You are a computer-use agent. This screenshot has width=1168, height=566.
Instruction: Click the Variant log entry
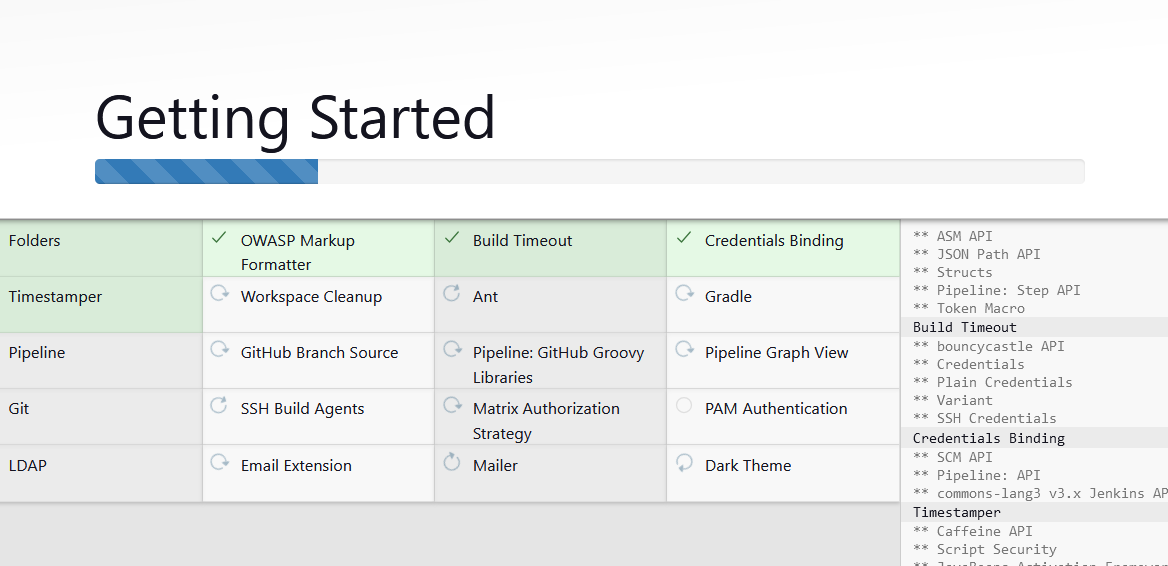tap(953, 400)
